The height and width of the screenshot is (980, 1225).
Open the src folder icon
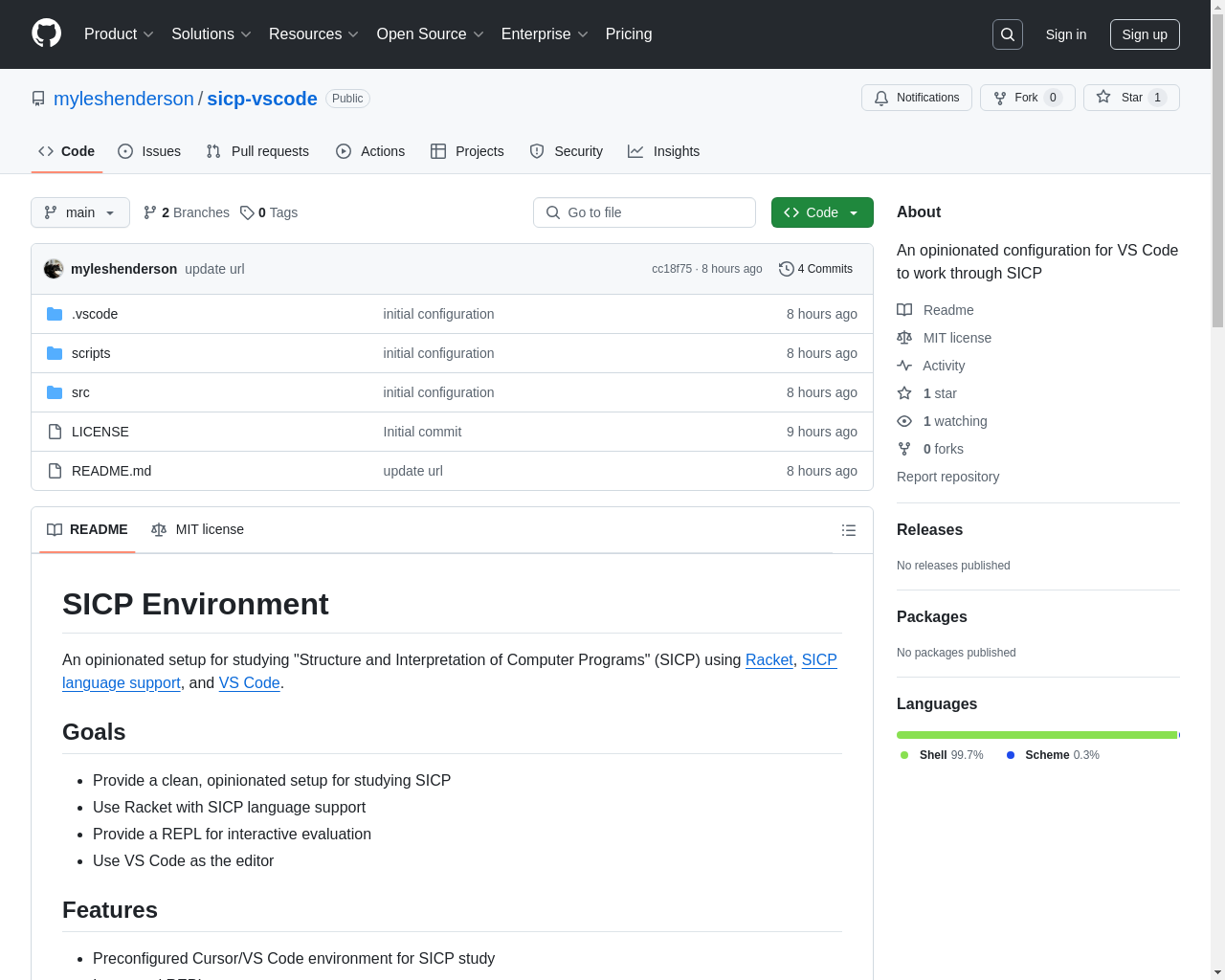coord(55,392)
